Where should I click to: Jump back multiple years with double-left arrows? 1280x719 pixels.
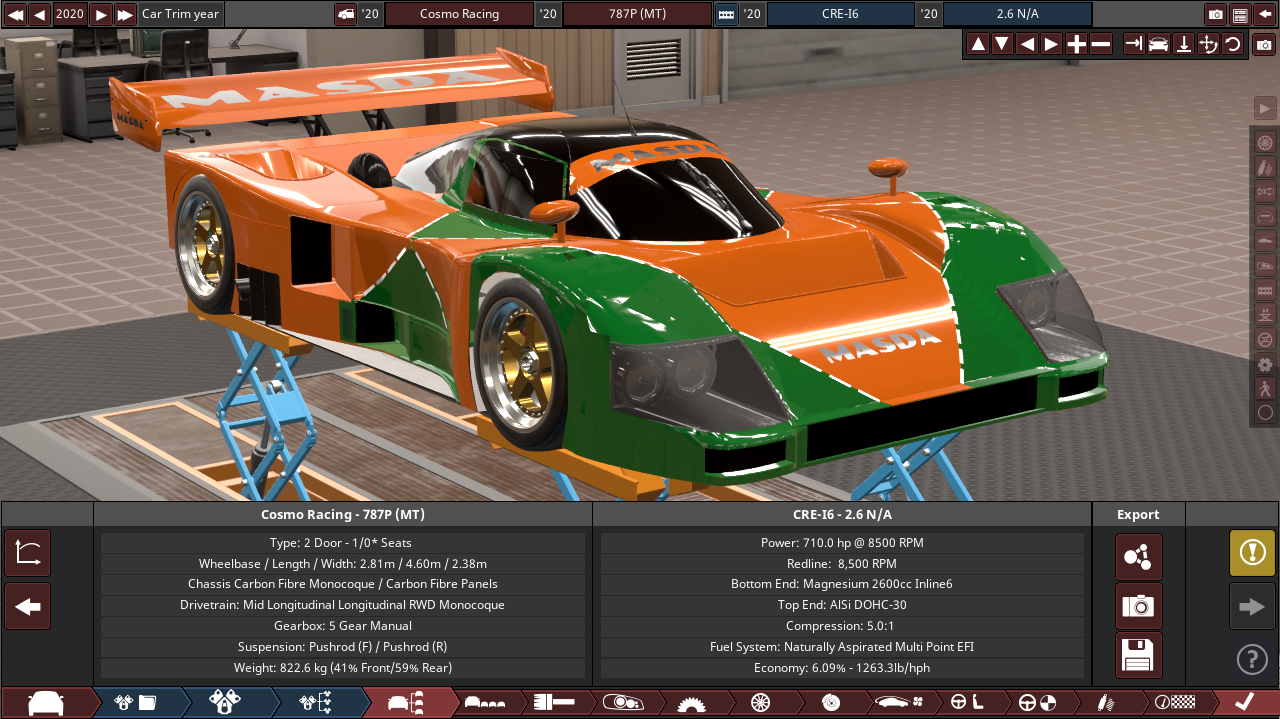click(15, 14)
